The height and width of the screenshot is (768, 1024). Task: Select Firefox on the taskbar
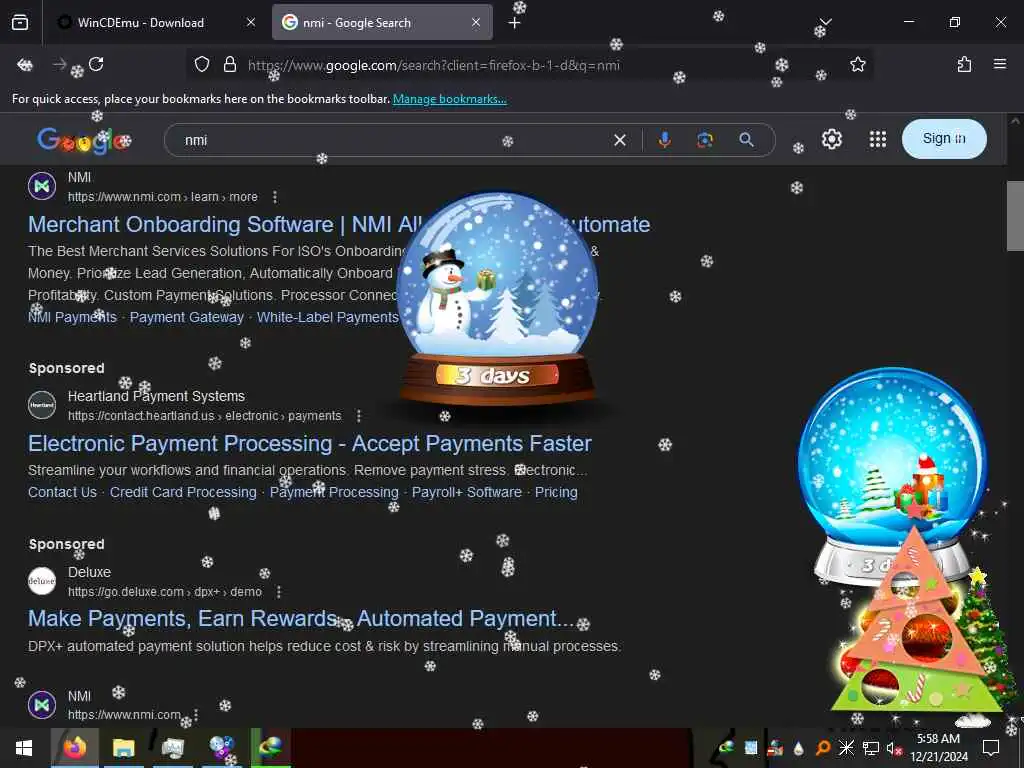pos(74,748)
